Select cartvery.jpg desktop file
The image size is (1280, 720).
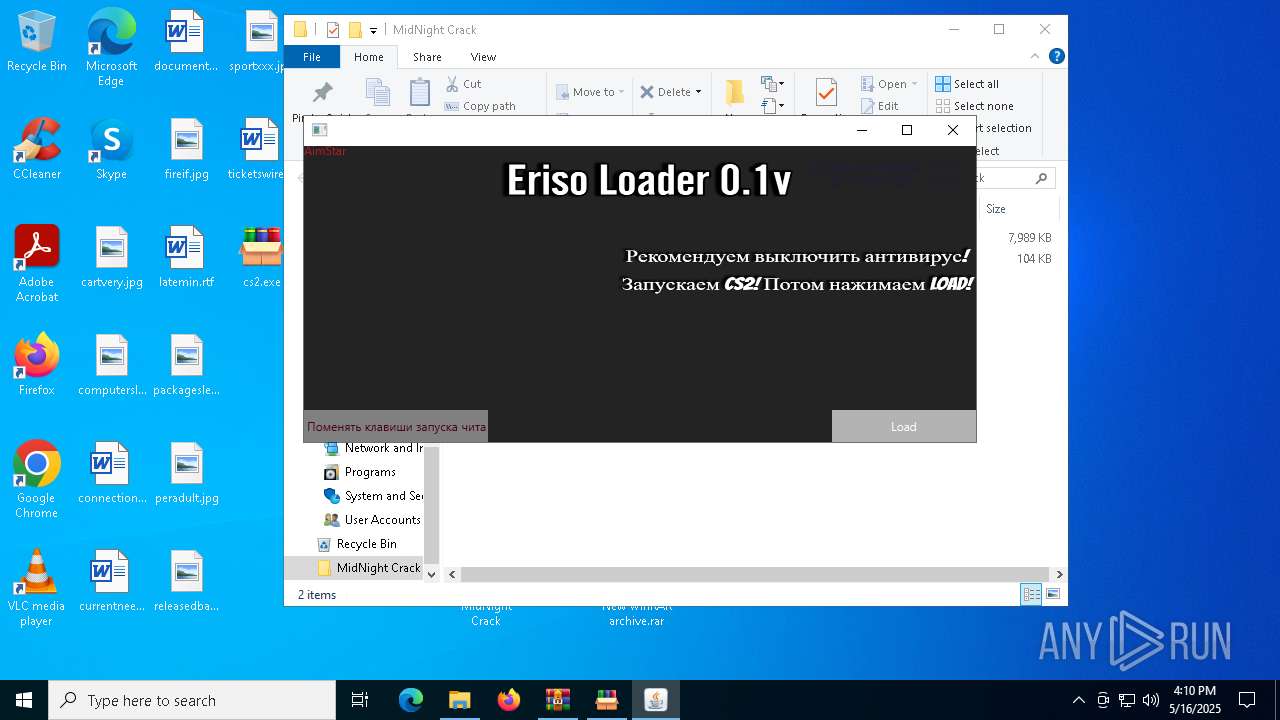112,257
